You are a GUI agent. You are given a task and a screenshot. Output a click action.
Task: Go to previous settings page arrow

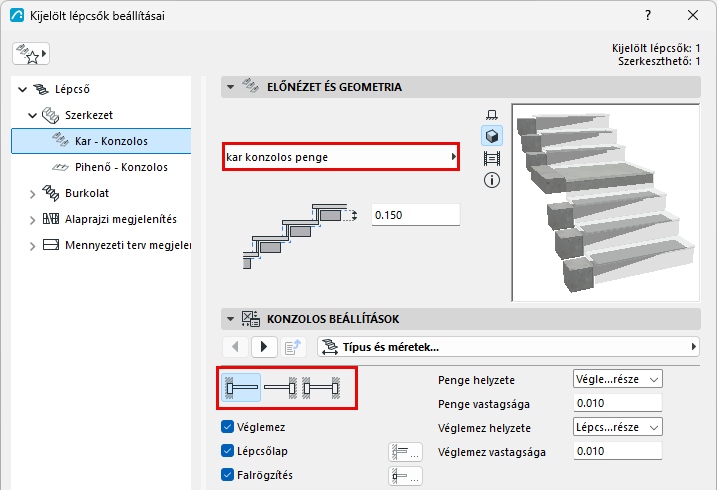tap(235, 347)
